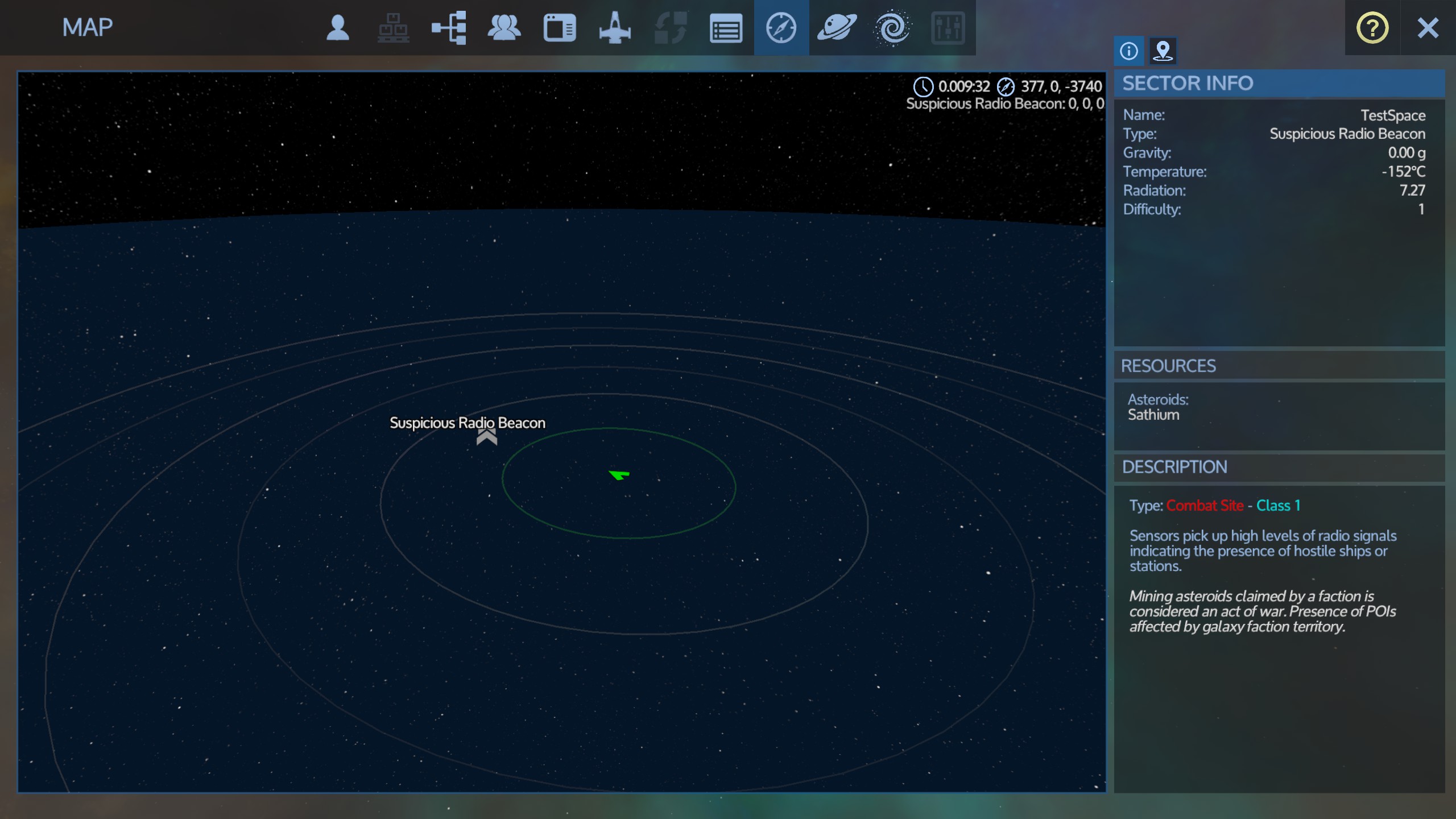The height and width of the screenshot is (819, 1456).
Task: Open the Player character tab icon
Action: click(337, 28)
